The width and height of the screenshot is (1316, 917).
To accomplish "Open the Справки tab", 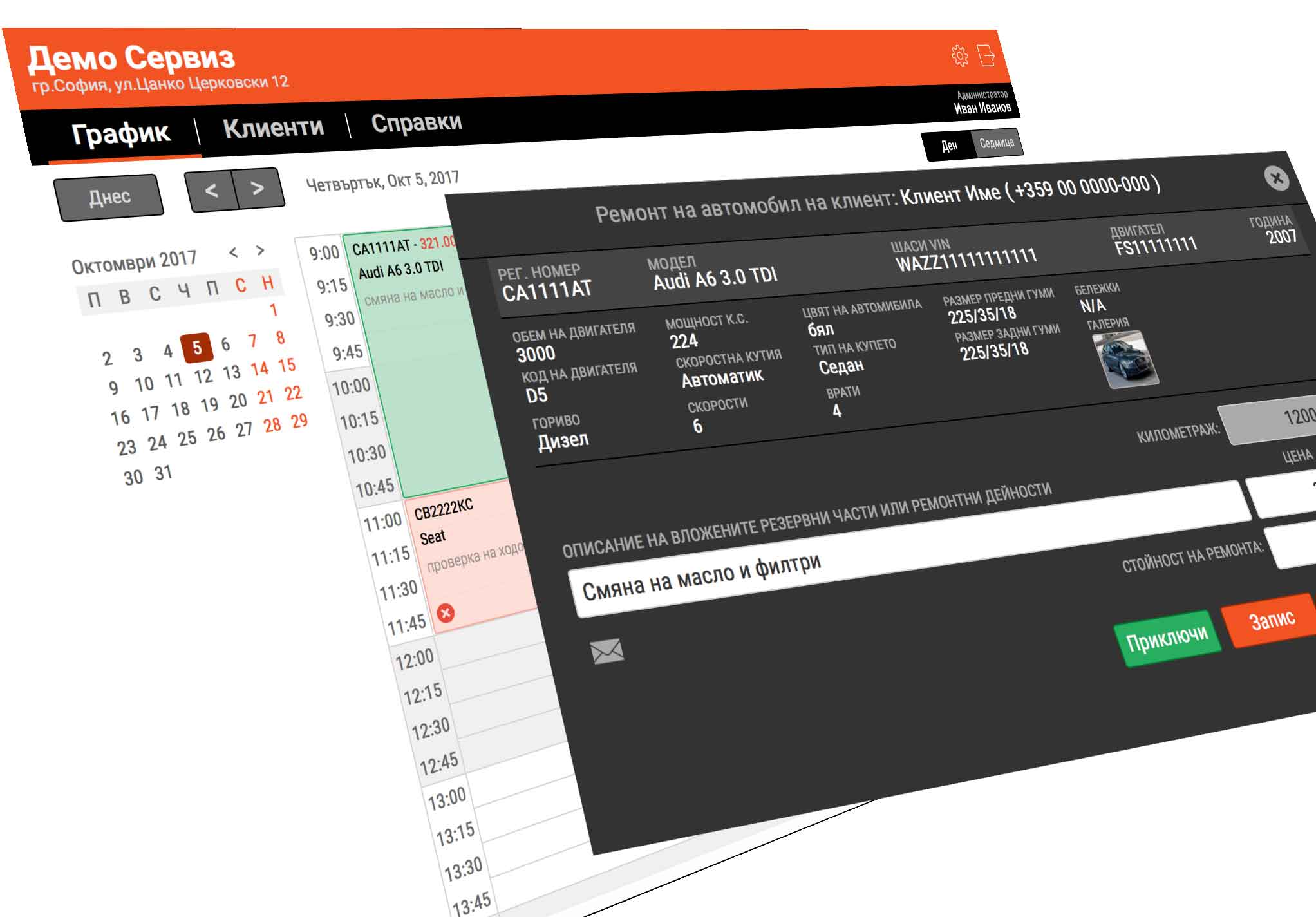I will click(x=417, y=122).
